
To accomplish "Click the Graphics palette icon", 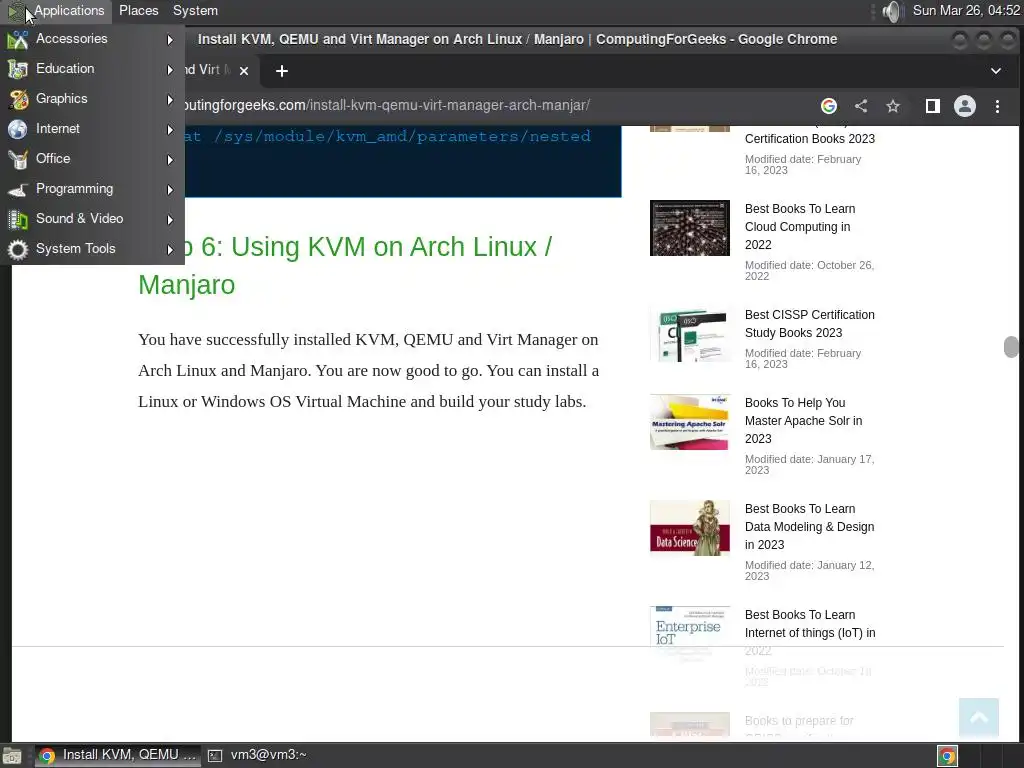I will [18, 99].
